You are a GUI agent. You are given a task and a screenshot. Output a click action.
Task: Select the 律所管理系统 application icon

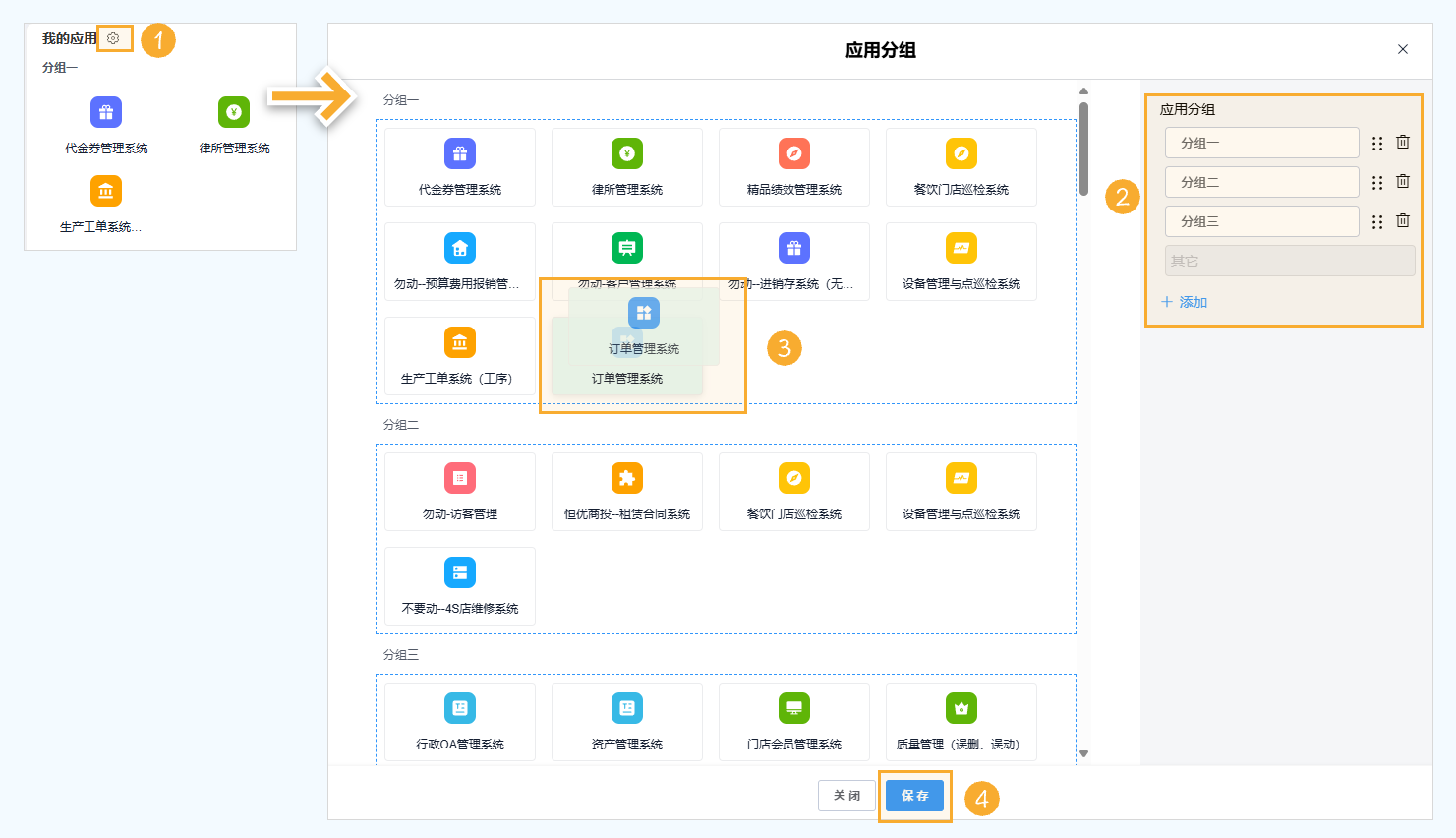(626, 167)
